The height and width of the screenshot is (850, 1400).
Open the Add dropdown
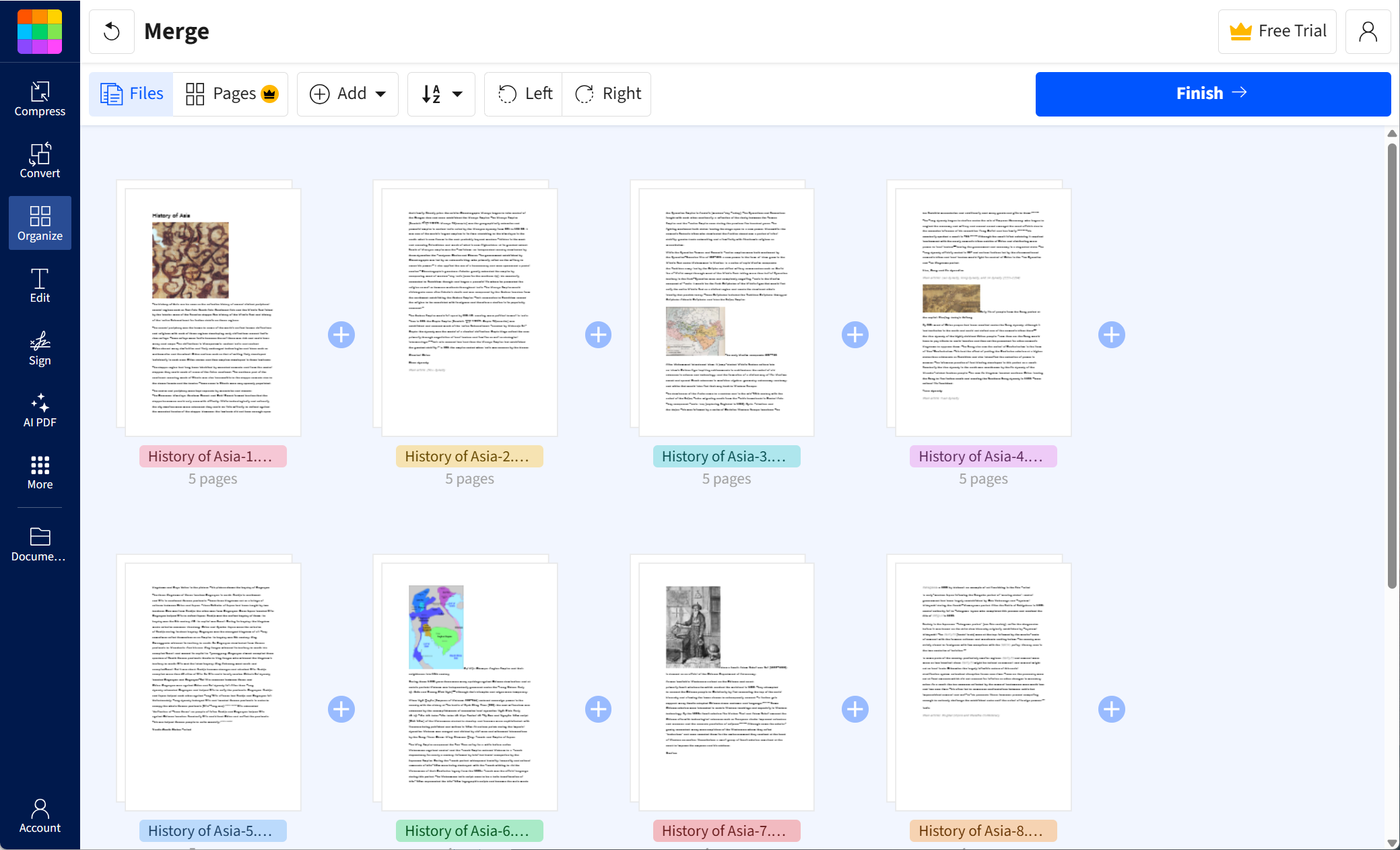(x=347, y=94)
